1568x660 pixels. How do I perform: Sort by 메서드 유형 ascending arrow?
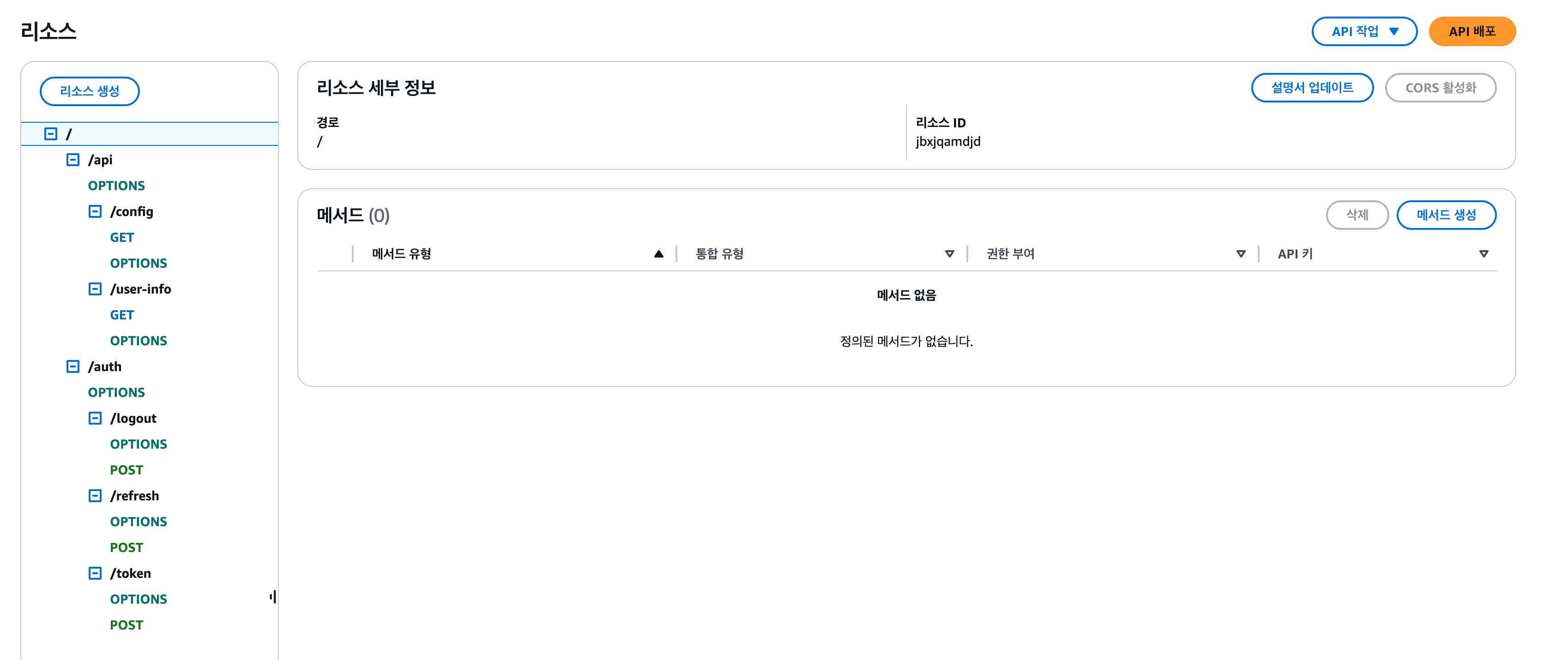click(x=658, y=254)
